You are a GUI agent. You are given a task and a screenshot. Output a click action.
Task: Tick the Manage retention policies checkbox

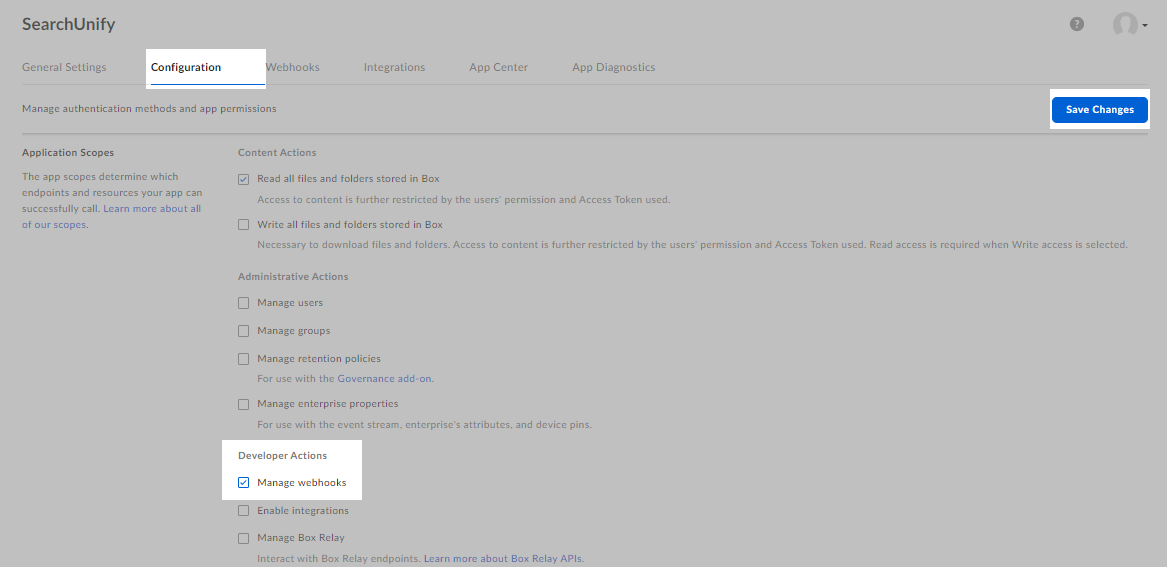tap(244, 359)
